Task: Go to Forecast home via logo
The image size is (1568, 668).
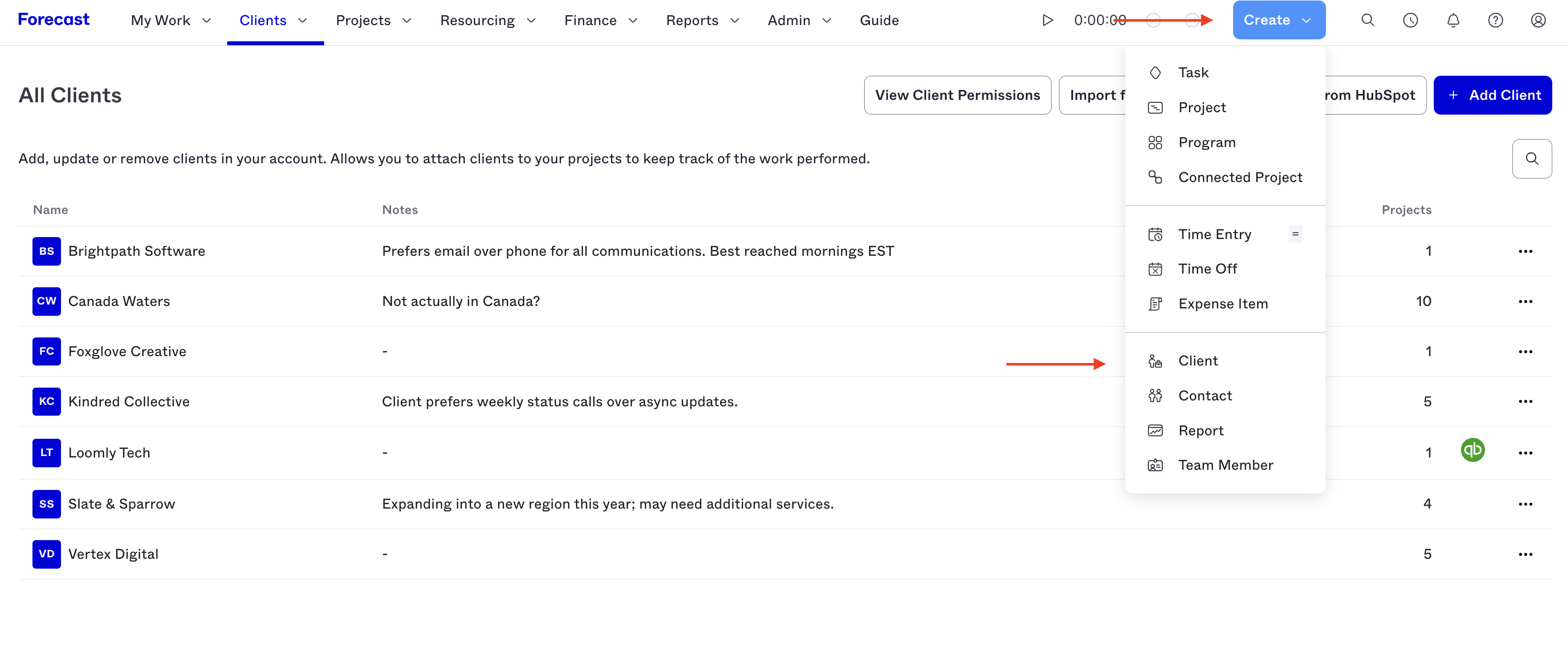Action: [x=54, y=20]
